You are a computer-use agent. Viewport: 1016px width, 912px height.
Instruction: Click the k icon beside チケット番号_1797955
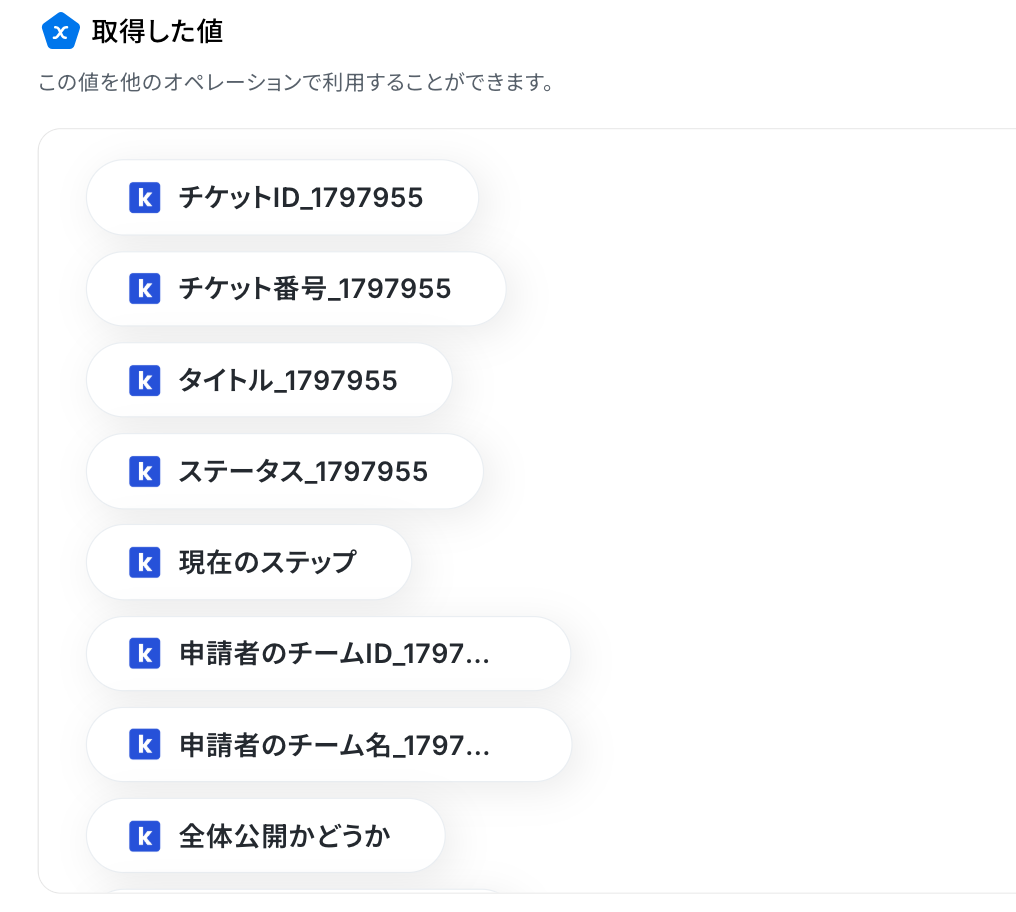(144, 288)
